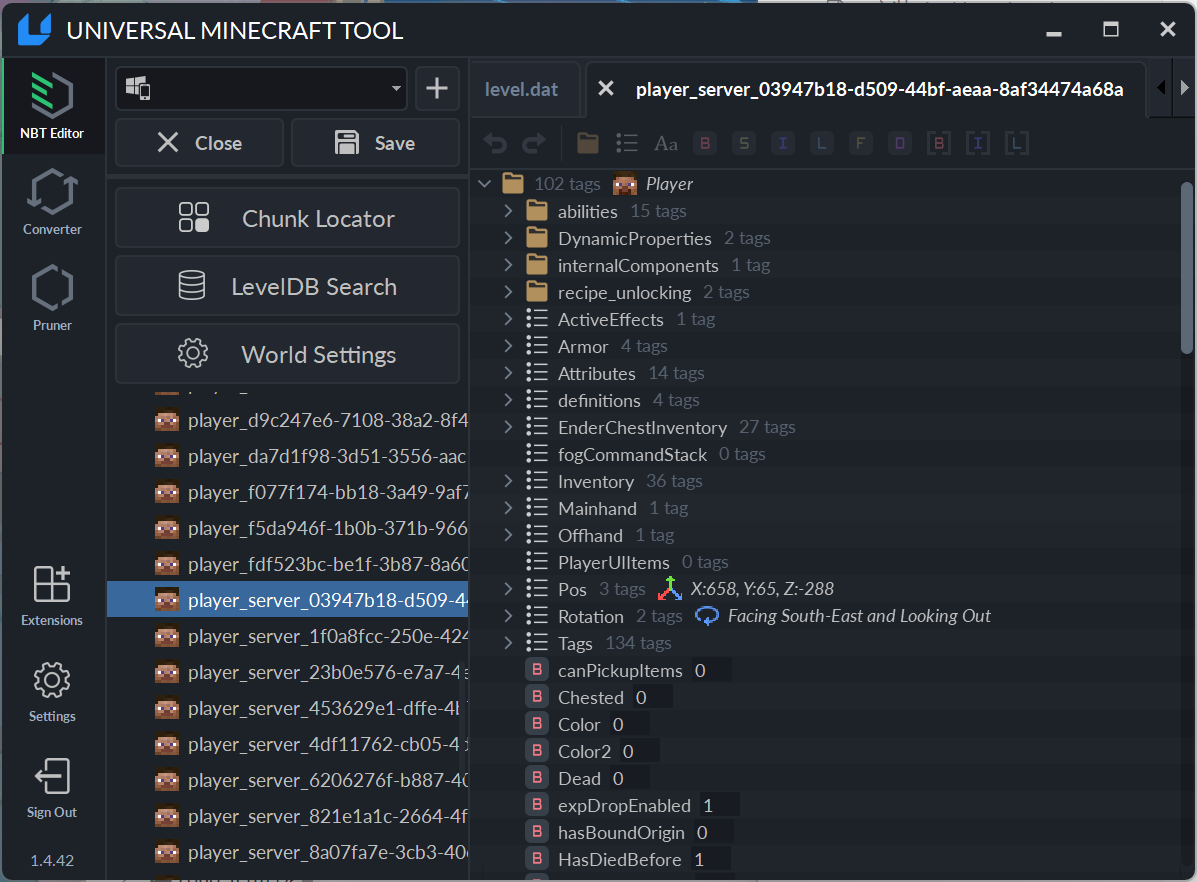Open the Settings page
Viewport: 1197px width, 882px height.
[52, 692]
